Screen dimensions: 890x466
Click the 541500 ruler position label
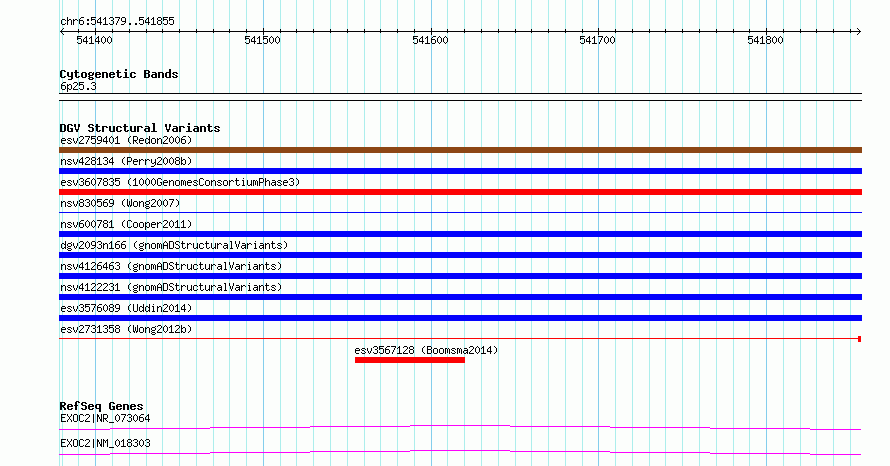click(x=262, y=40)
